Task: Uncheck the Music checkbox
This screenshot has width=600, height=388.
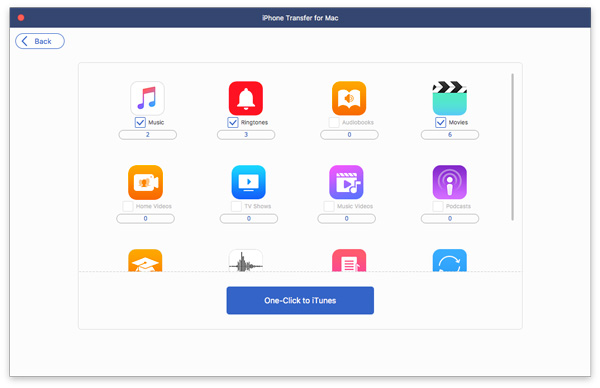Action: (x=140, y=122)
